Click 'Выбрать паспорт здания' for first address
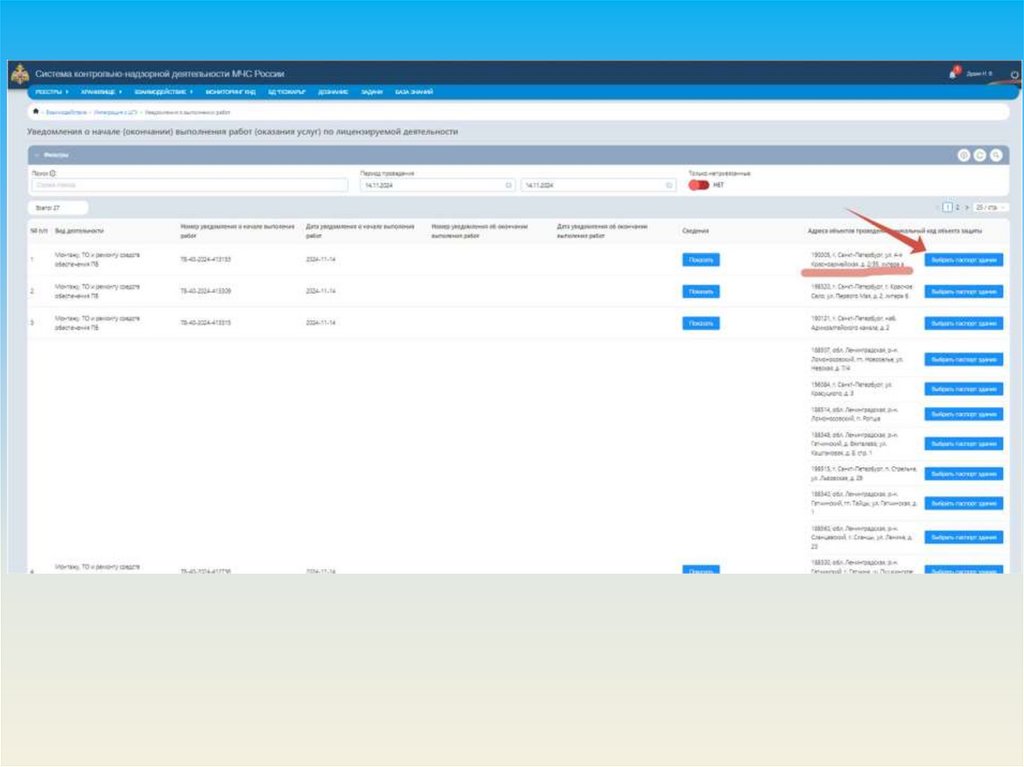This screenshot has width=1024, height=767. 963,260
